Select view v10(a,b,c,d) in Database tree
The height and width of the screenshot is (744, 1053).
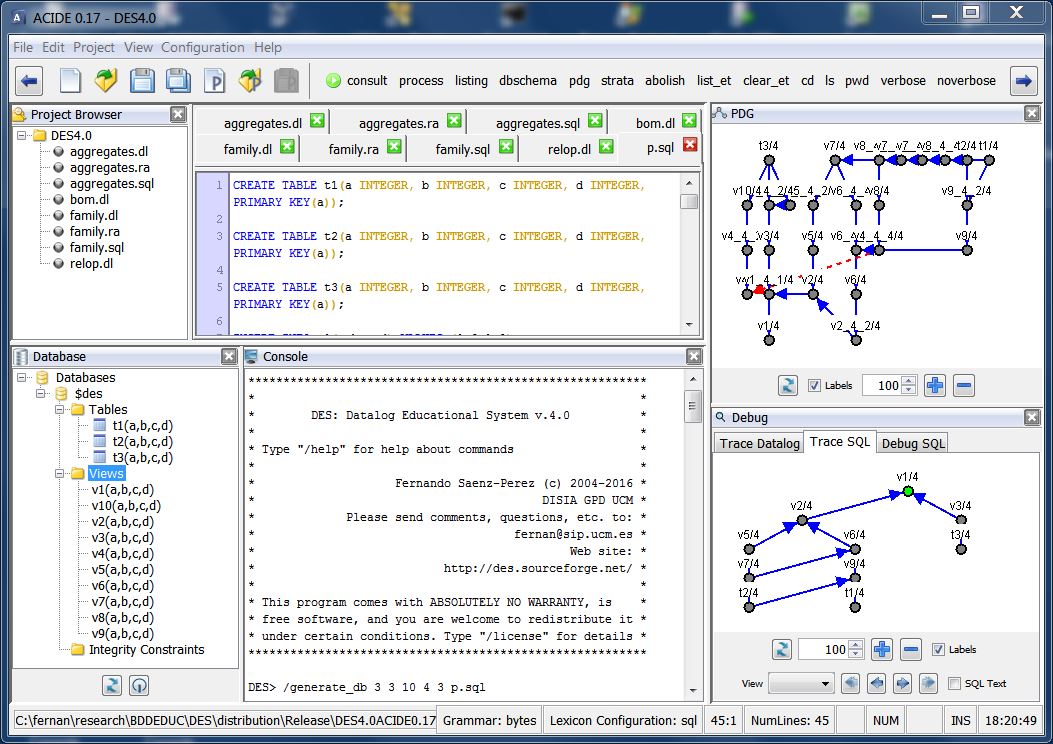click(126, 506)
